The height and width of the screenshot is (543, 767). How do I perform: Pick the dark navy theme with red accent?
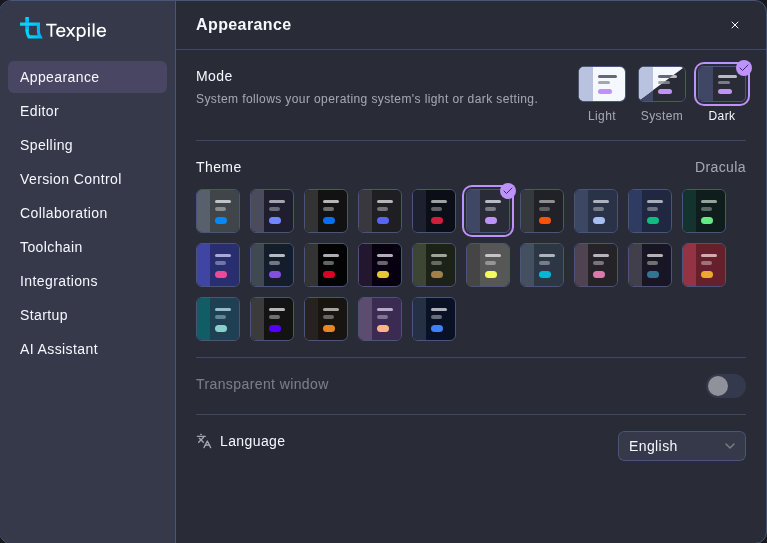pyautogui.click(x=434, y=211)
